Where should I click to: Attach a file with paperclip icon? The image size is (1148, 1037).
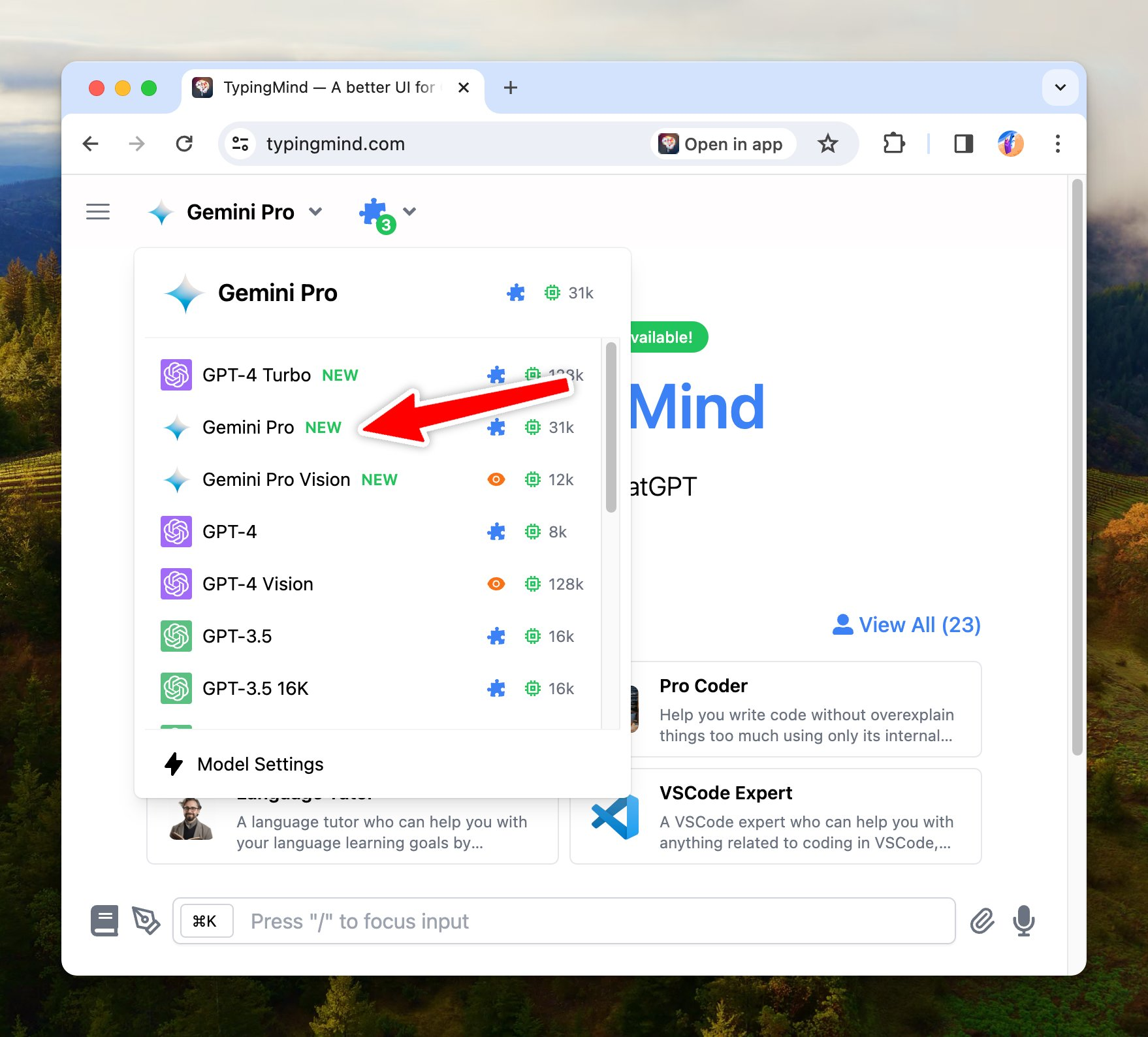(x=982, y=921)
